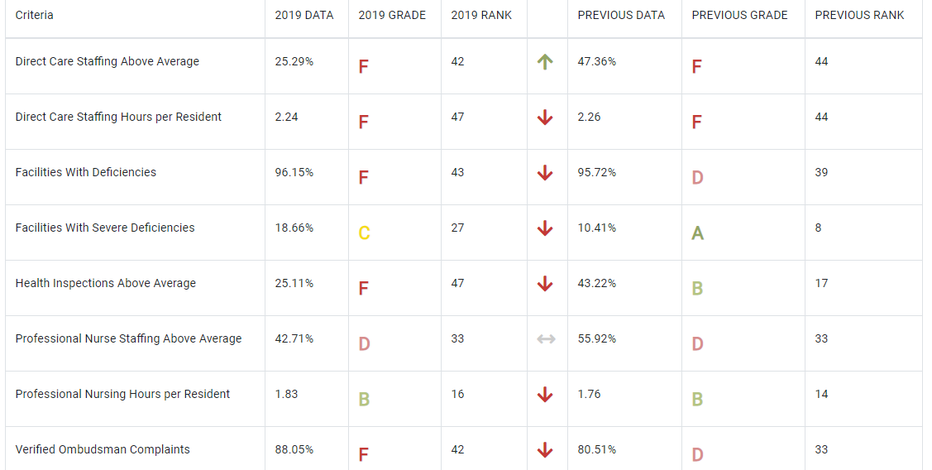The image size is (932, 470).
Task: Click the yellow C grade for Severe Deficiencies
Action: click(364, 233)
